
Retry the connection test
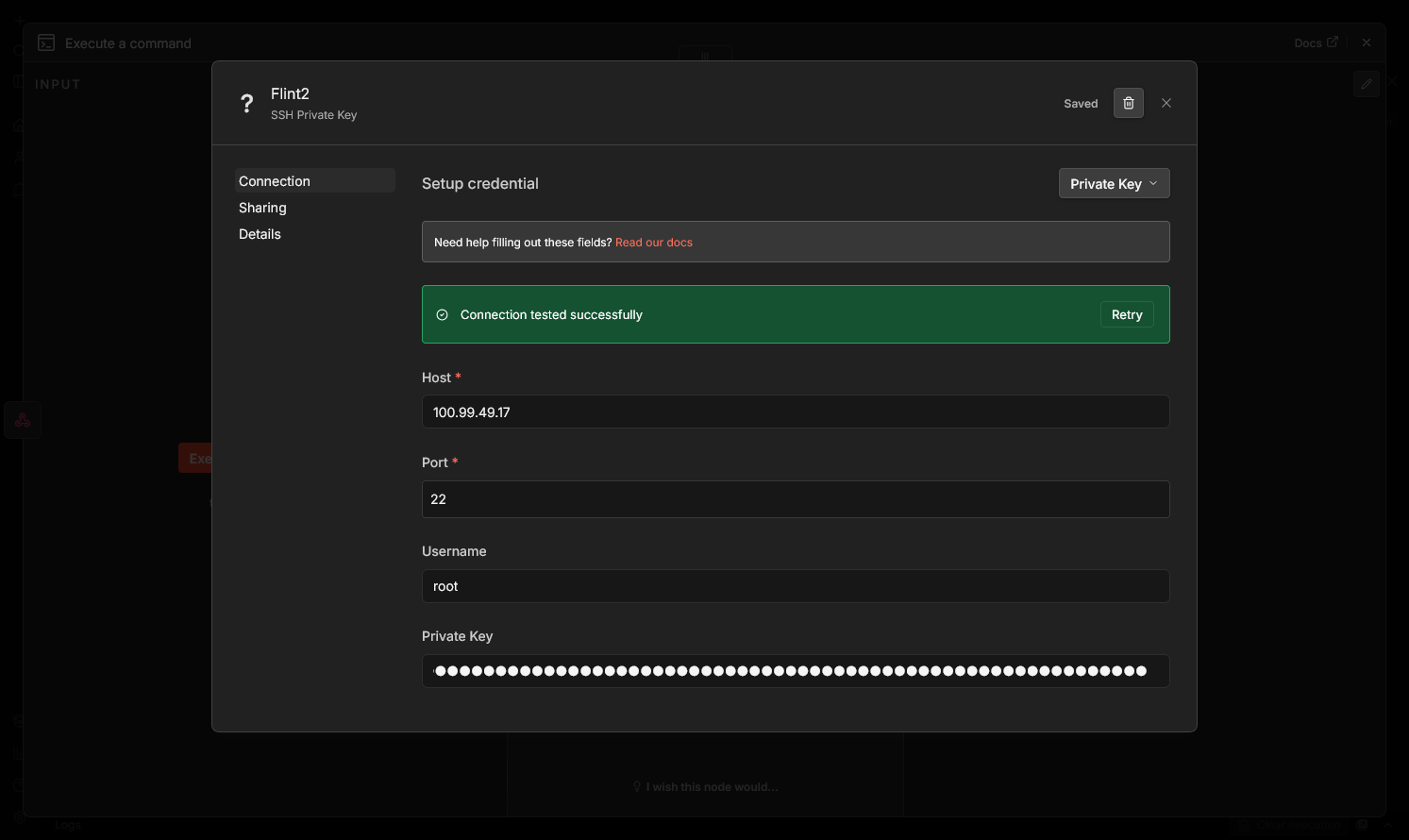[1127, 314]
